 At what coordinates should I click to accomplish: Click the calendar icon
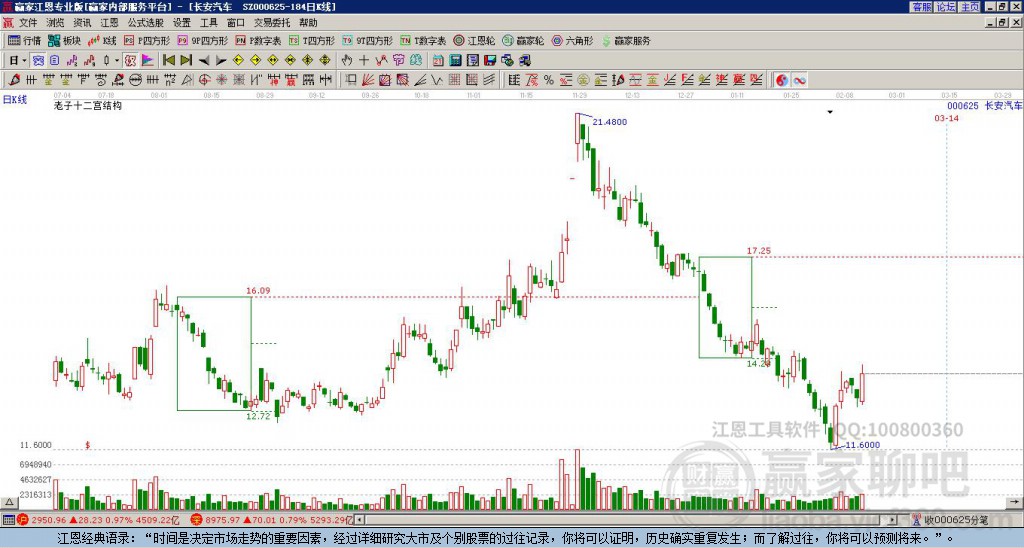click(x=438, y=61)
